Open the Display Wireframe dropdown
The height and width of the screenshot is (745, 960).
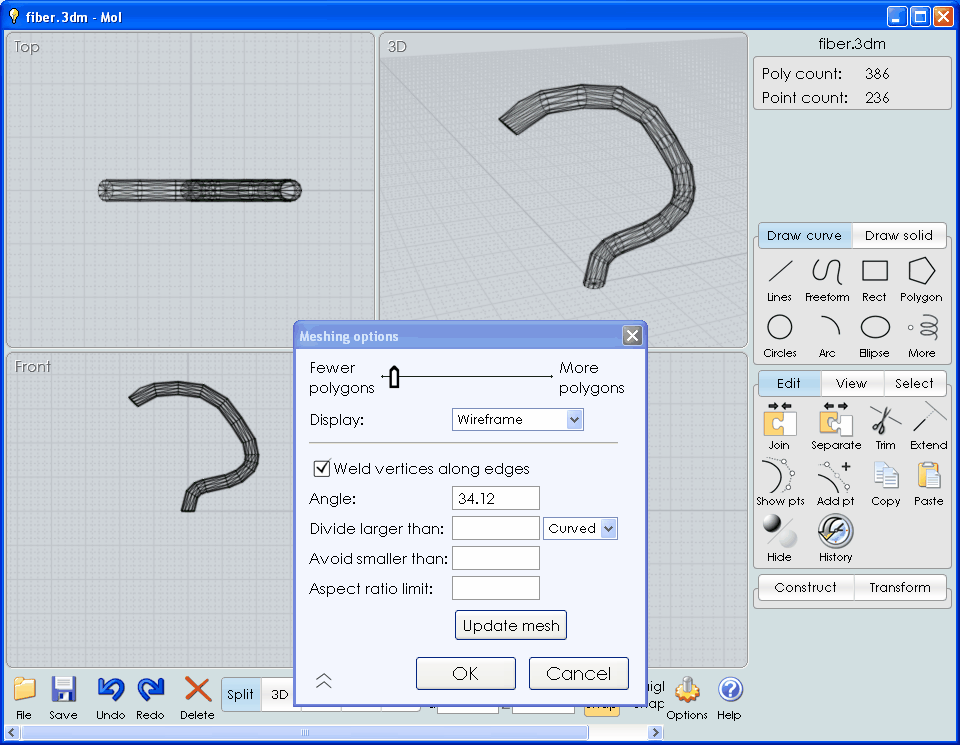(x=517, y=420)
